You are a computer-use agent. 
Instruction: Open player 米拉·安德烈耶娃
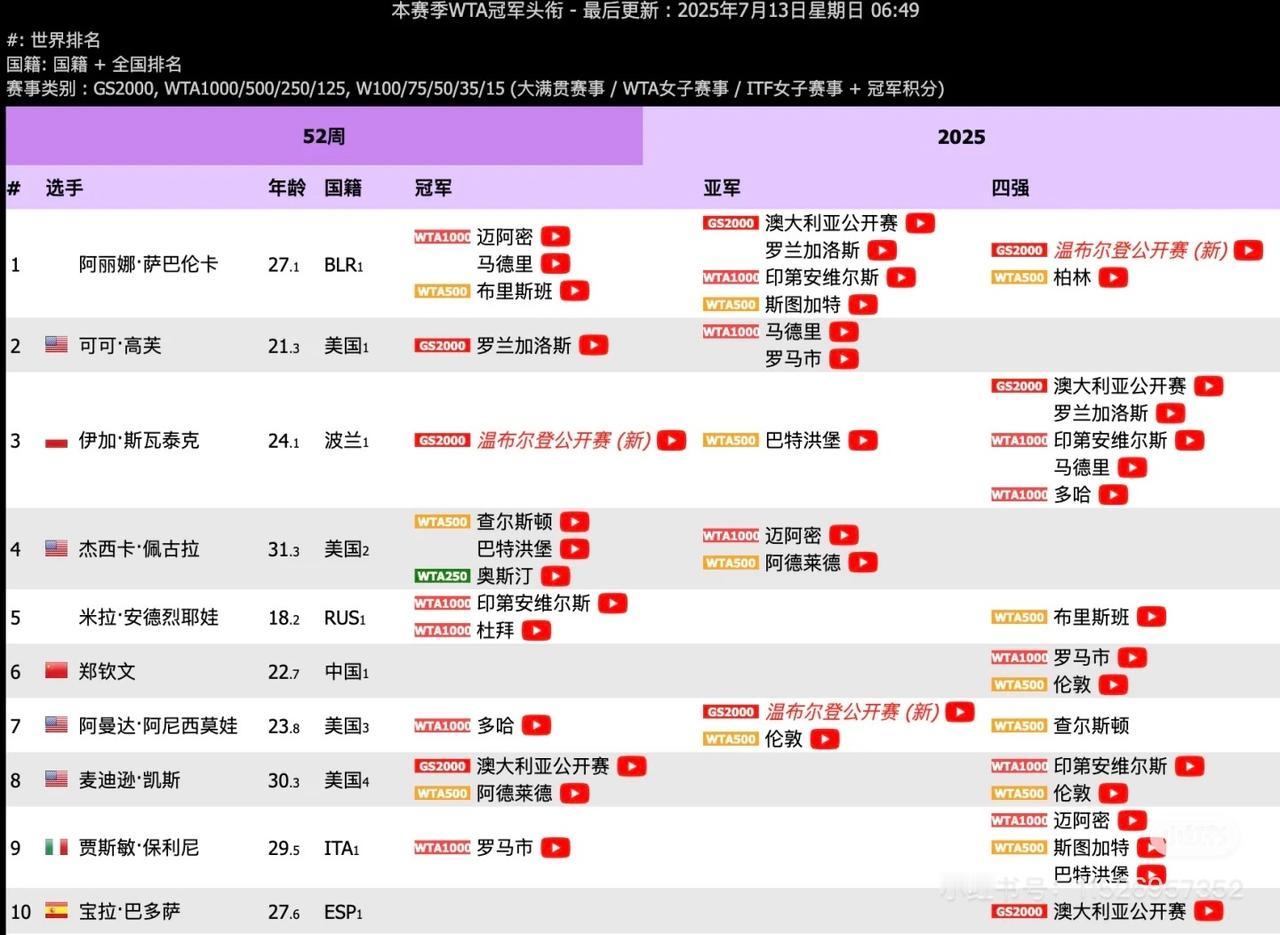click(x=148, y=617)
